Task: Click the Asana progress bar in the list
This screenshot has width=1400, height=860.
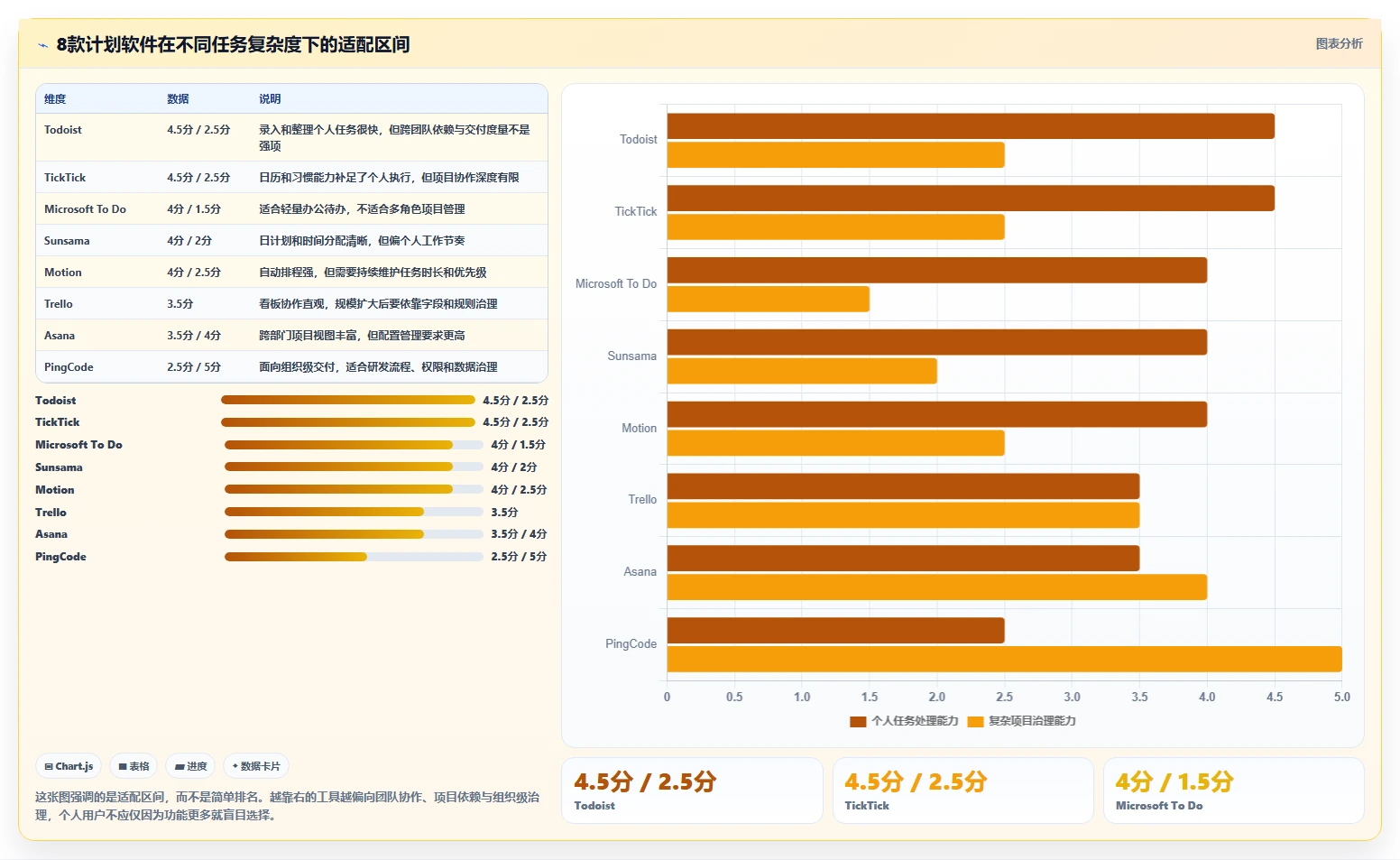Action: pyautogui.click(x=354, y=534)
